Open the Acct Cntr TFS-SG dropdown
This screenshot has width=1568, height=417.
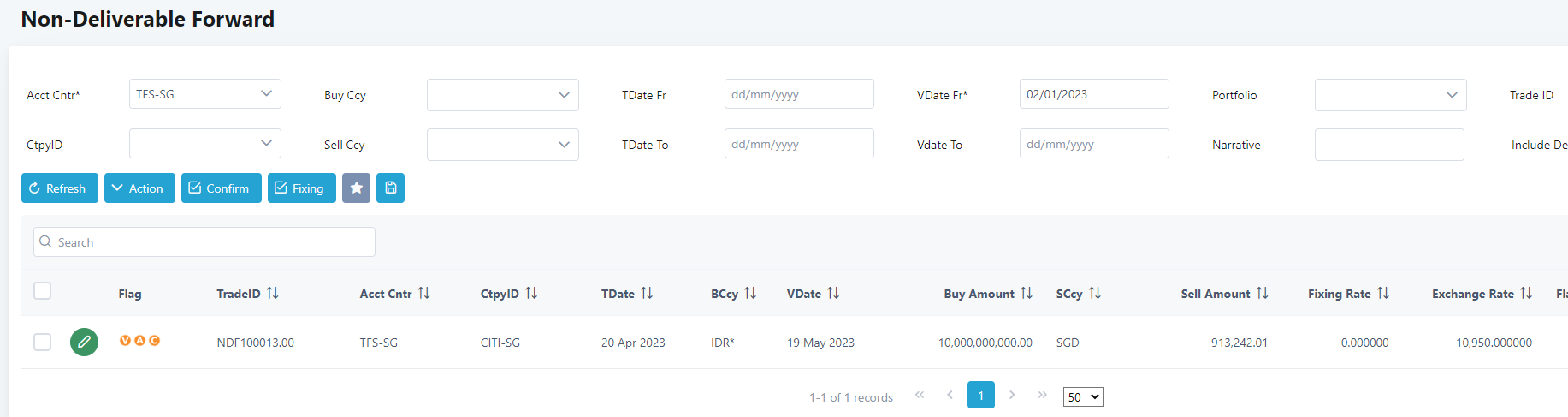tap(204, 94)
